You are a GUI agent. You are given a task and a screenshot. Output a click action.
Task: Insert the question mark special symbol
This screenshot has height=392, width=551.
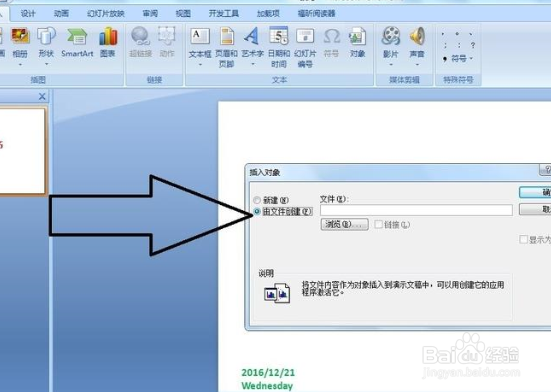473,45
